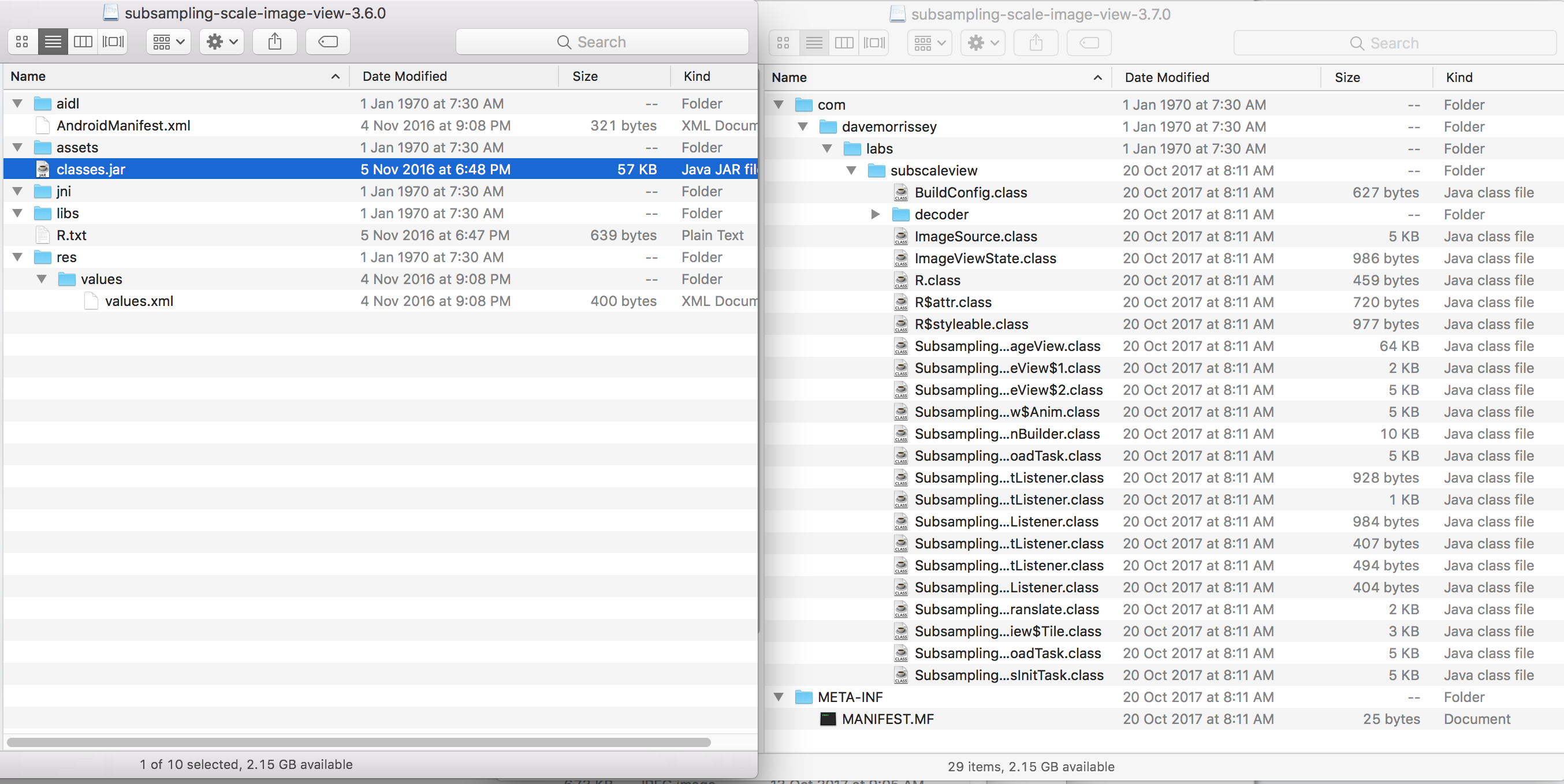Click the Date Modified column header
The height and width of the screenshot is (784, 1564).
point(405,76)
